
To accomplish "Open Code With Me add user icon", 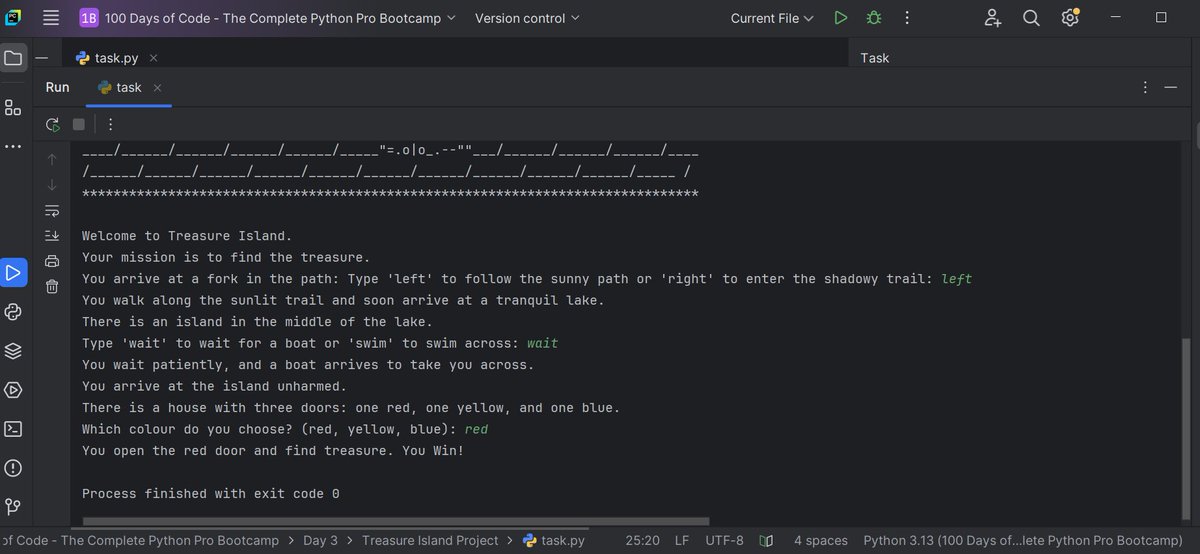I will point(993,18).
